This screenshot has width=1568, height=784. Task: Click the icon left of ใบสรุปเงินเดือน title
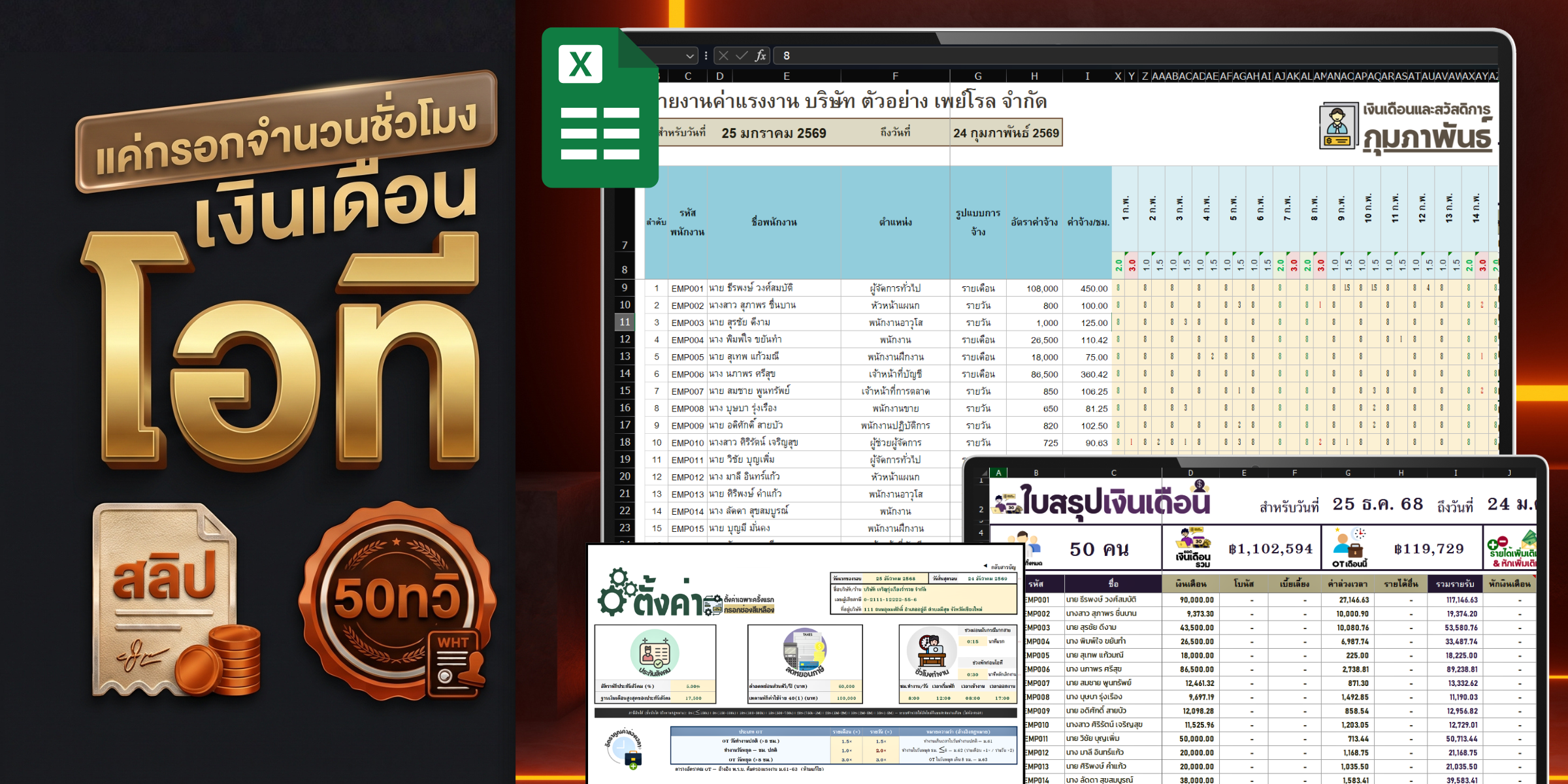[x=1007, y=503]
